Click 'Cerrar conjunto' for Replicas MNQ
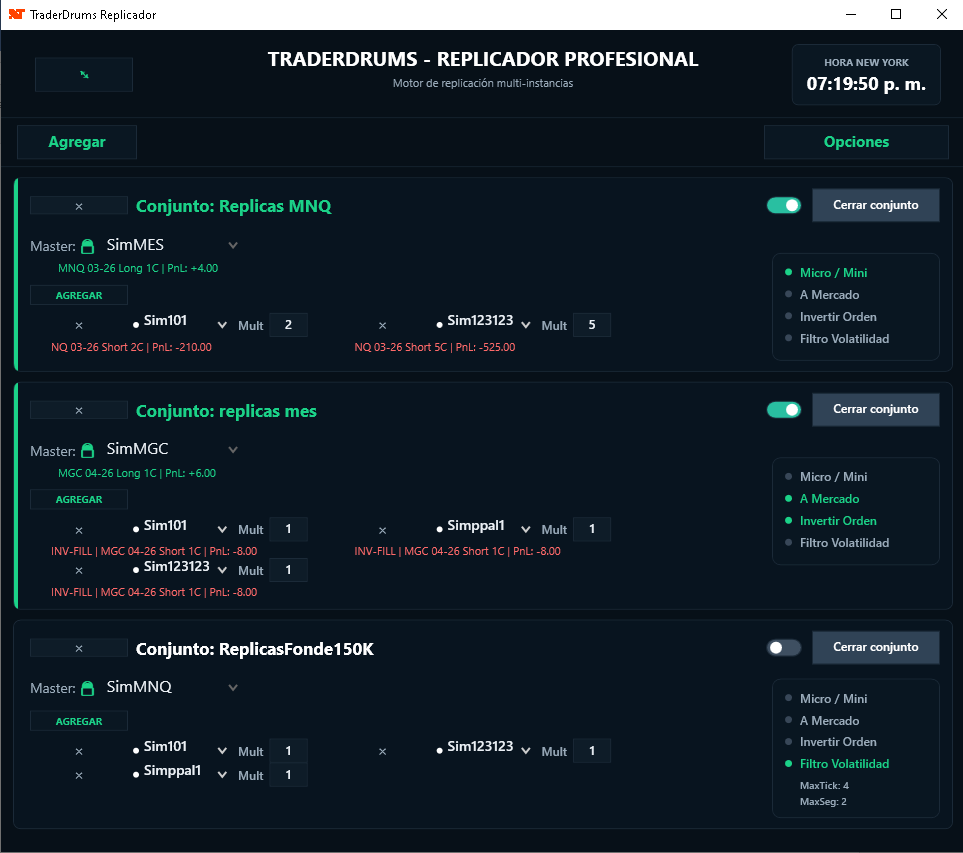This screenshot has width=963, height=853. click(x=875, y=204)
